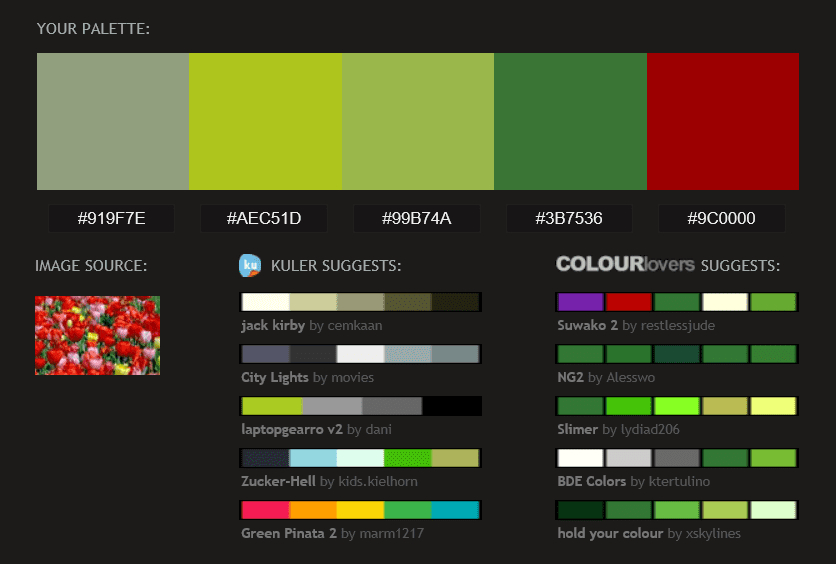Click author name lydiad206
The height and width of the screenshot is (564, 836).
tap(650, 429)
